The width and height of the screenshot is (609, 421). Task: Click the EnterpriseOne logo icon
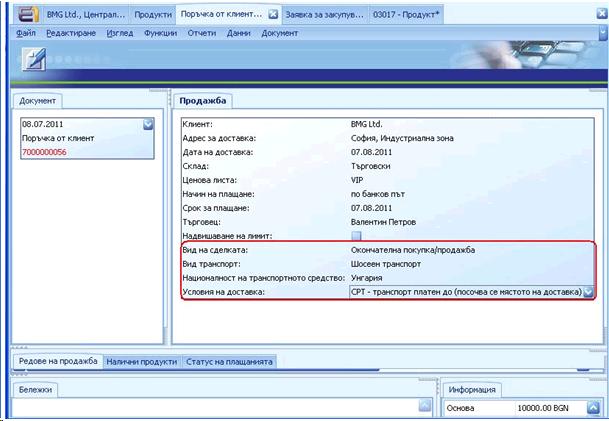click(29, 14)
